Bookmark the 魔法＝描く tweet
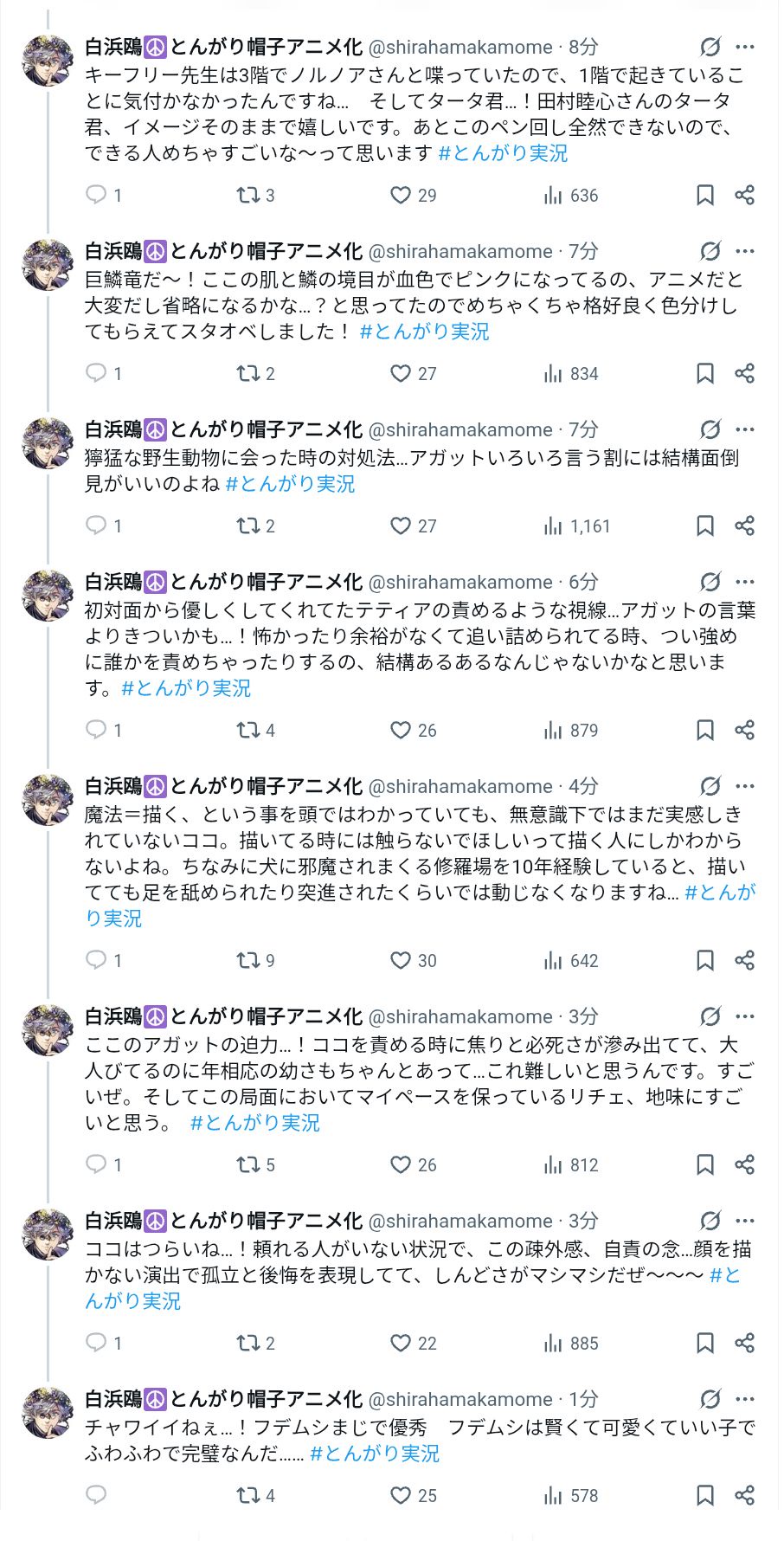Image resolution: width=784 pixels, height=1541 pixels. tap(705, 960)
